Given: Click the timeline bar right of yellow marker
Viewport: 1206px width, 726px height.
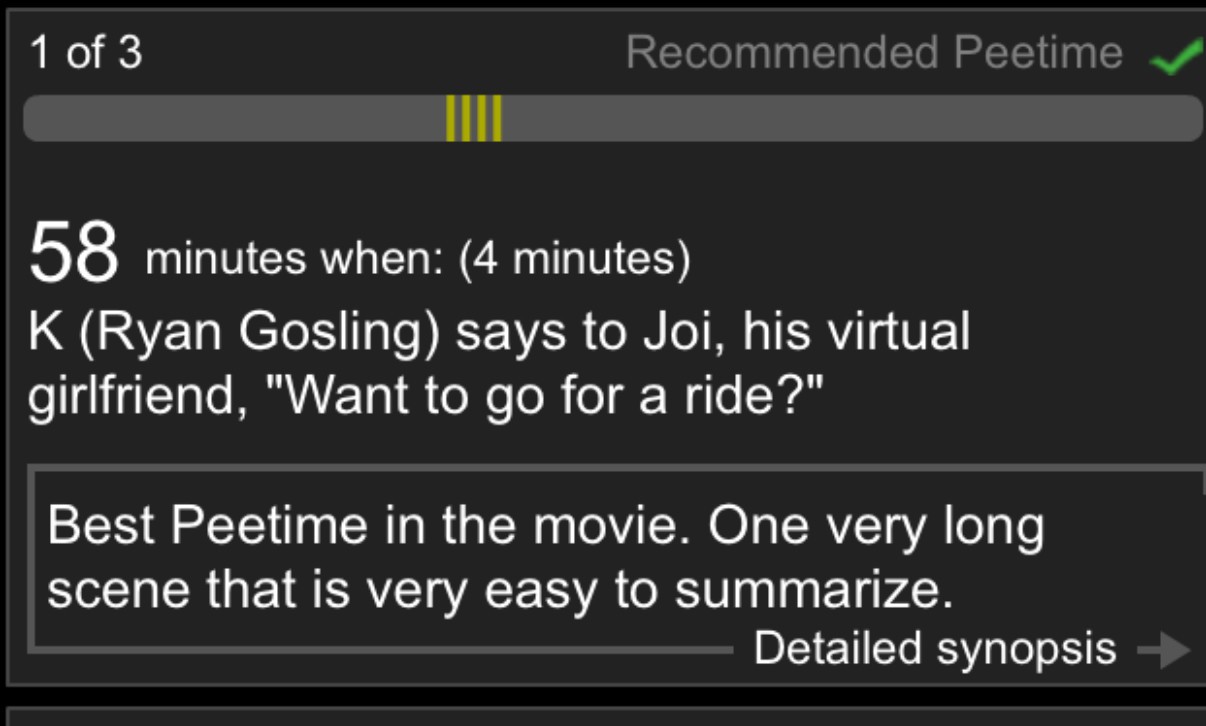Looking at the screenshot, I should (x=850, y=118).
